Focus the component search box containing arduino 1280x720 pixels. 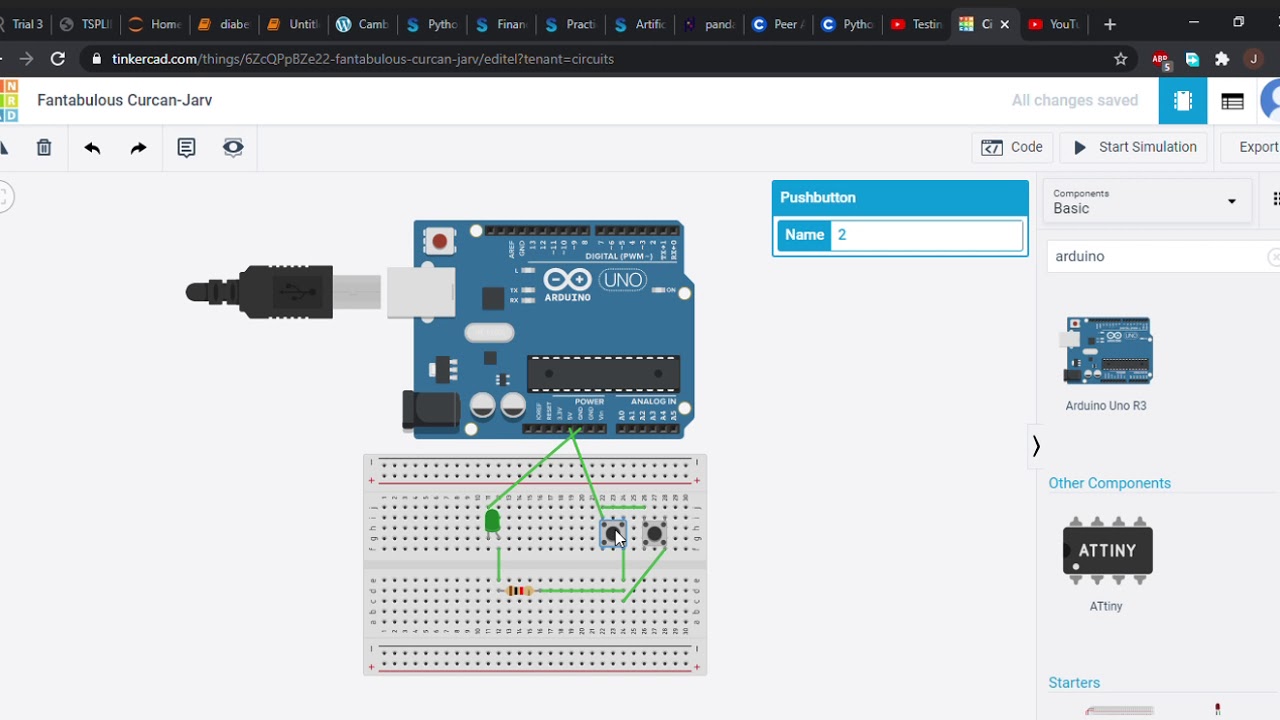tap(1159, 257)
